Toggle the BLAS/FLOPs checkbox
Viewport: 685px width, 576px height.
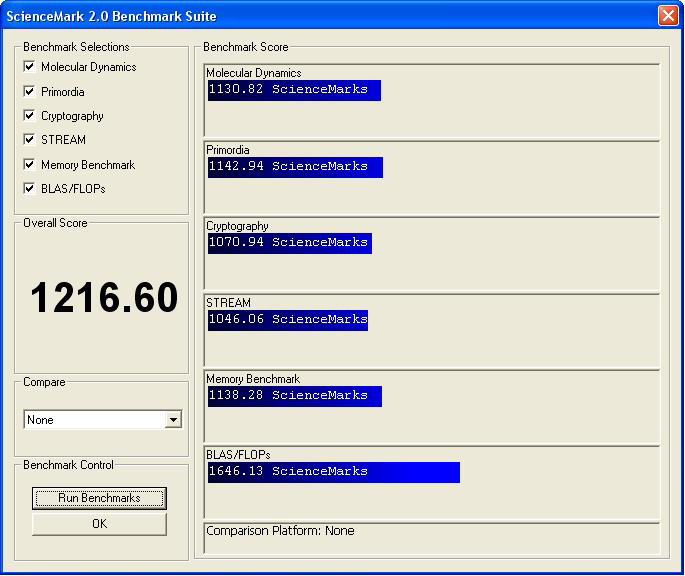[x=29, y=188]
